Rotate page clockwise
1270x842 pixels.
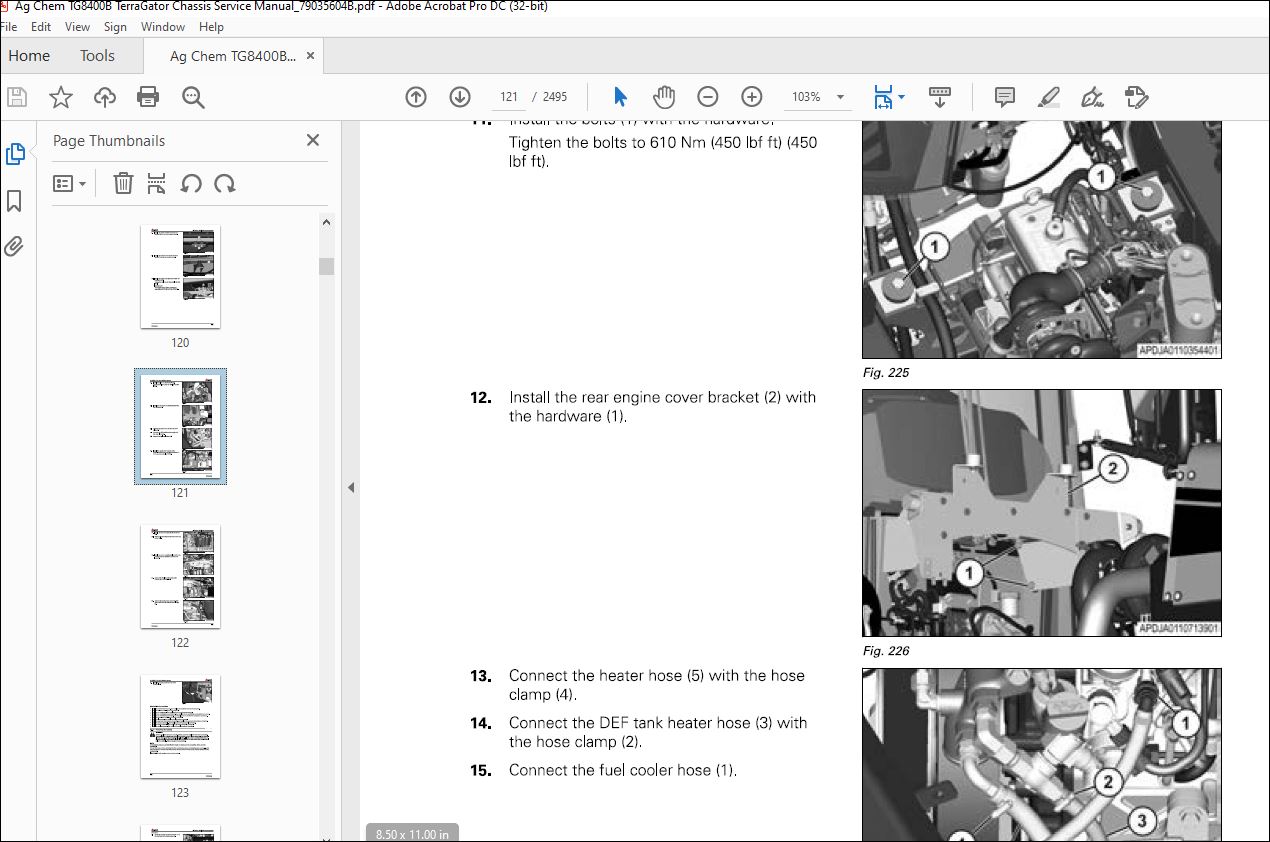point(225,183)
